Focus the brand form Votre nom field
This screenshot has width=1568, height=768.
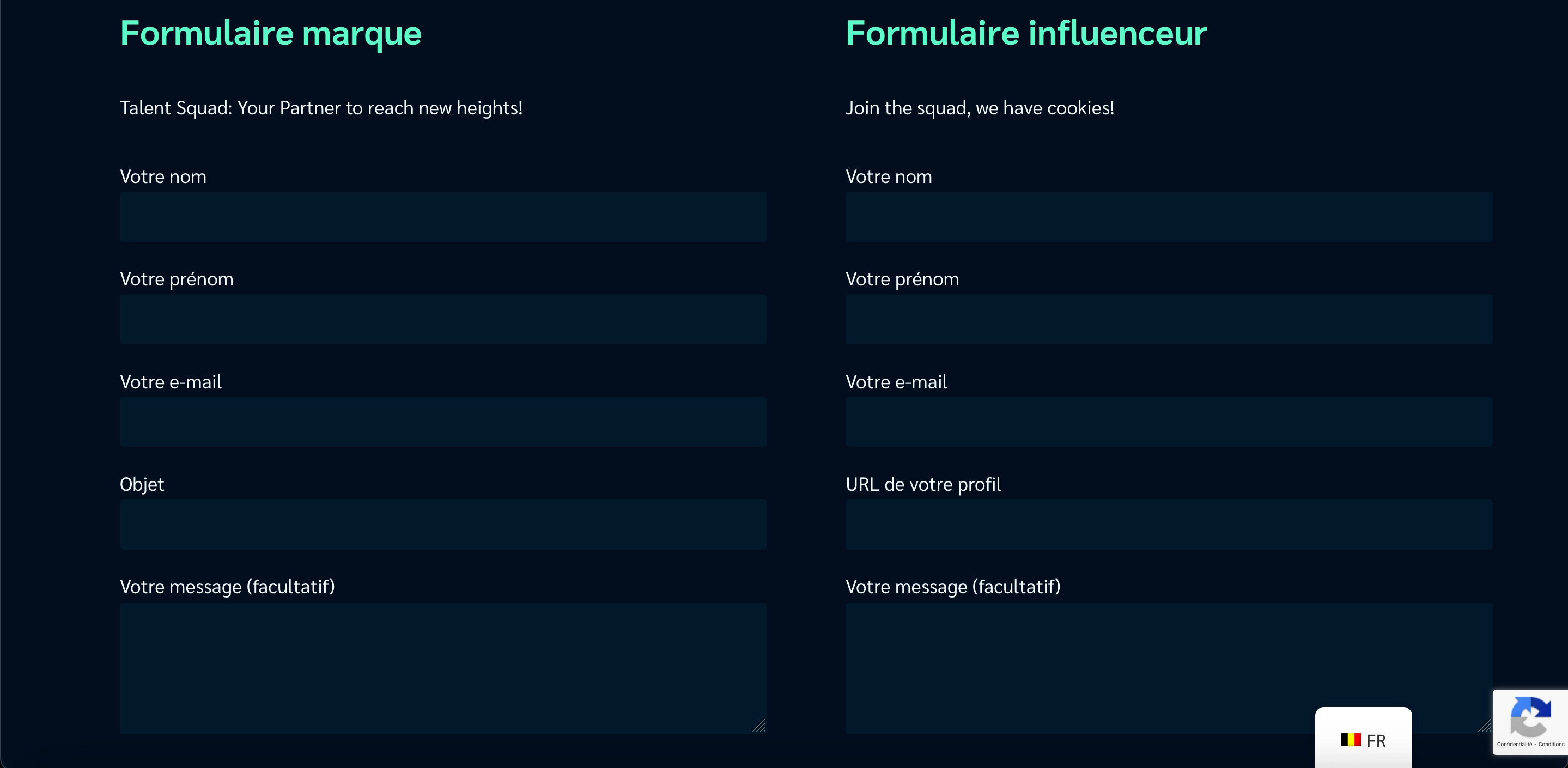(x=442, y=217)
